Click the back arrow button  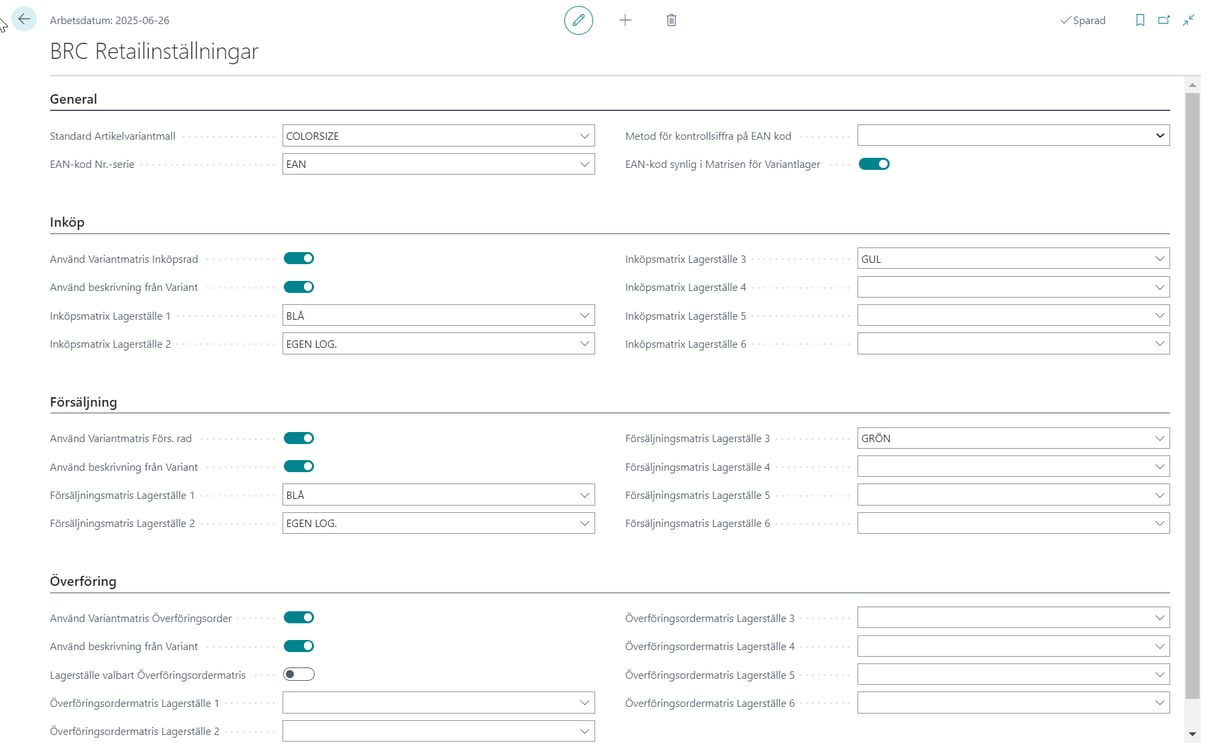(x=24, y=20)
